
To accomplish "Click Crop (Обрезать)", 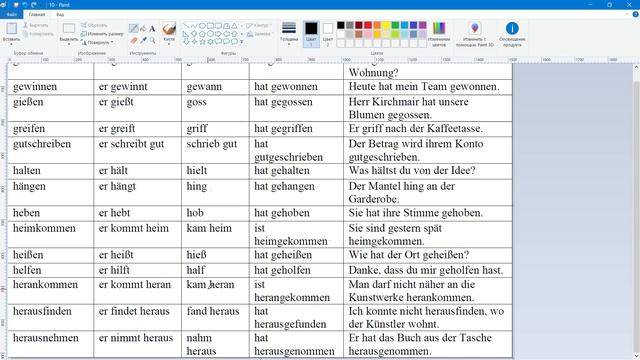I will click(x=94, y=25).
